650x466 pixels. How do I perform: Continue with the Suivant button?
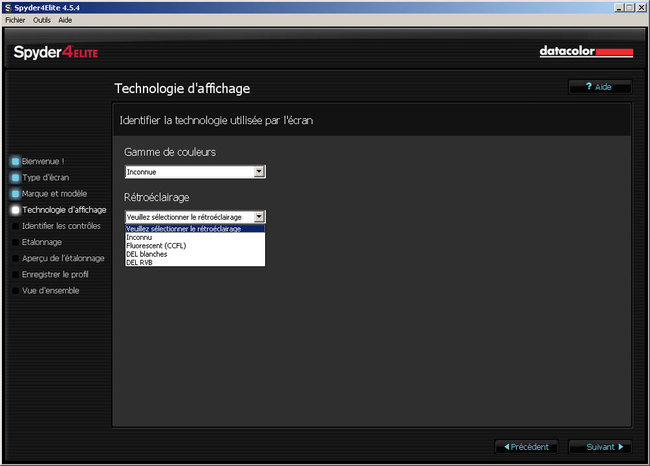600,447
